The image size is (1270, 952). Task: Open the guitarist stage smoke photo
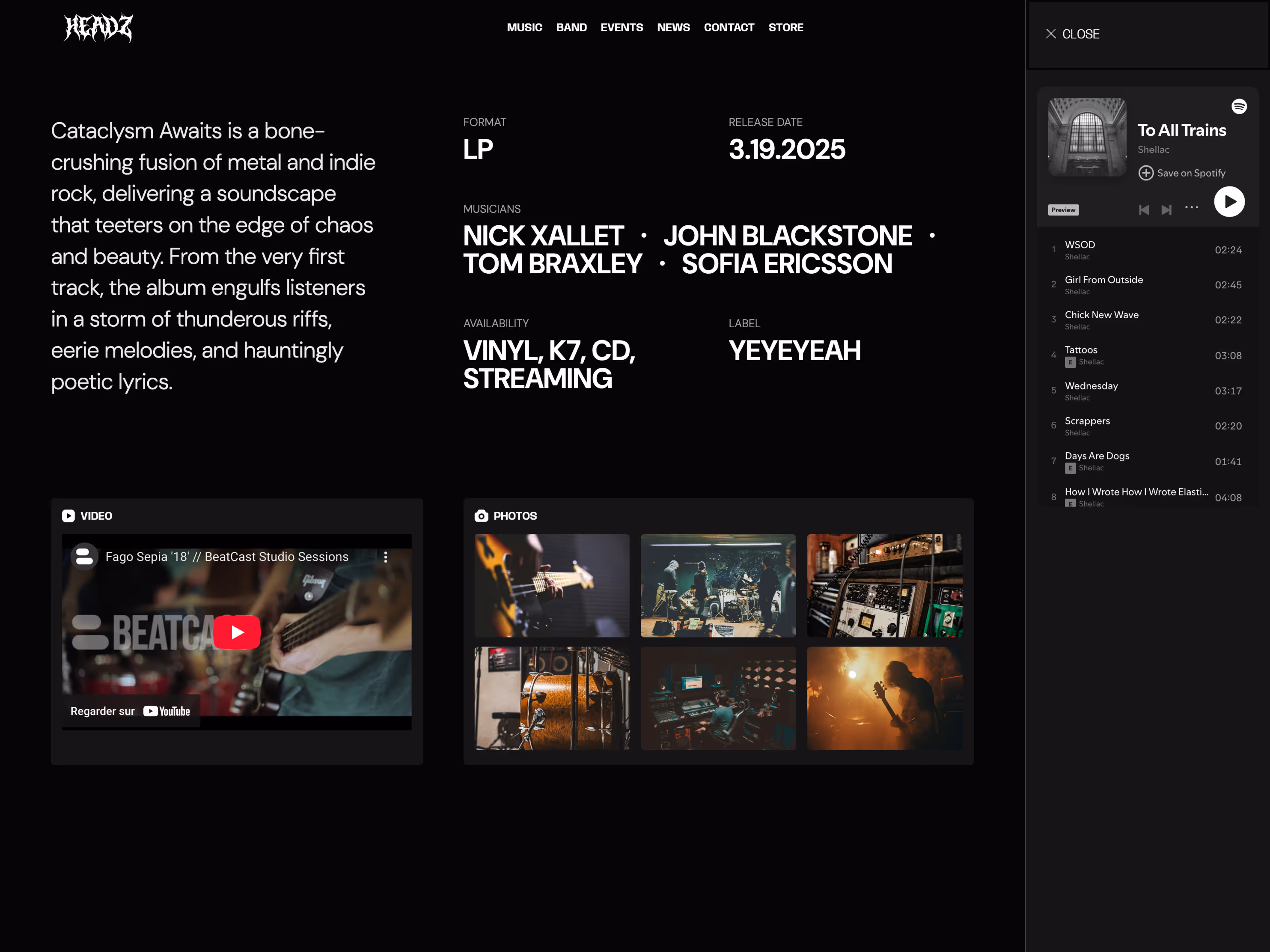(x=884, y=699)
